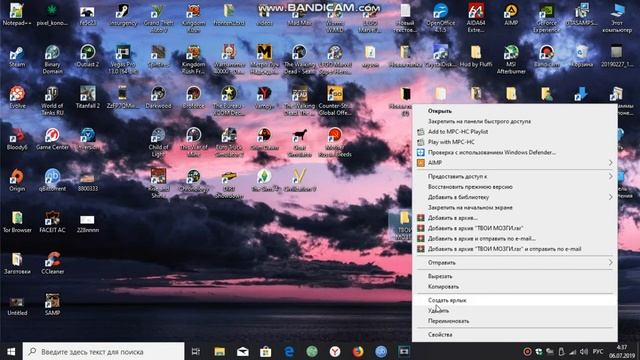Viewport: 640px width, 360px height.
Task: Select the Mod by Fluffi folder
Action: click(476, 56)
